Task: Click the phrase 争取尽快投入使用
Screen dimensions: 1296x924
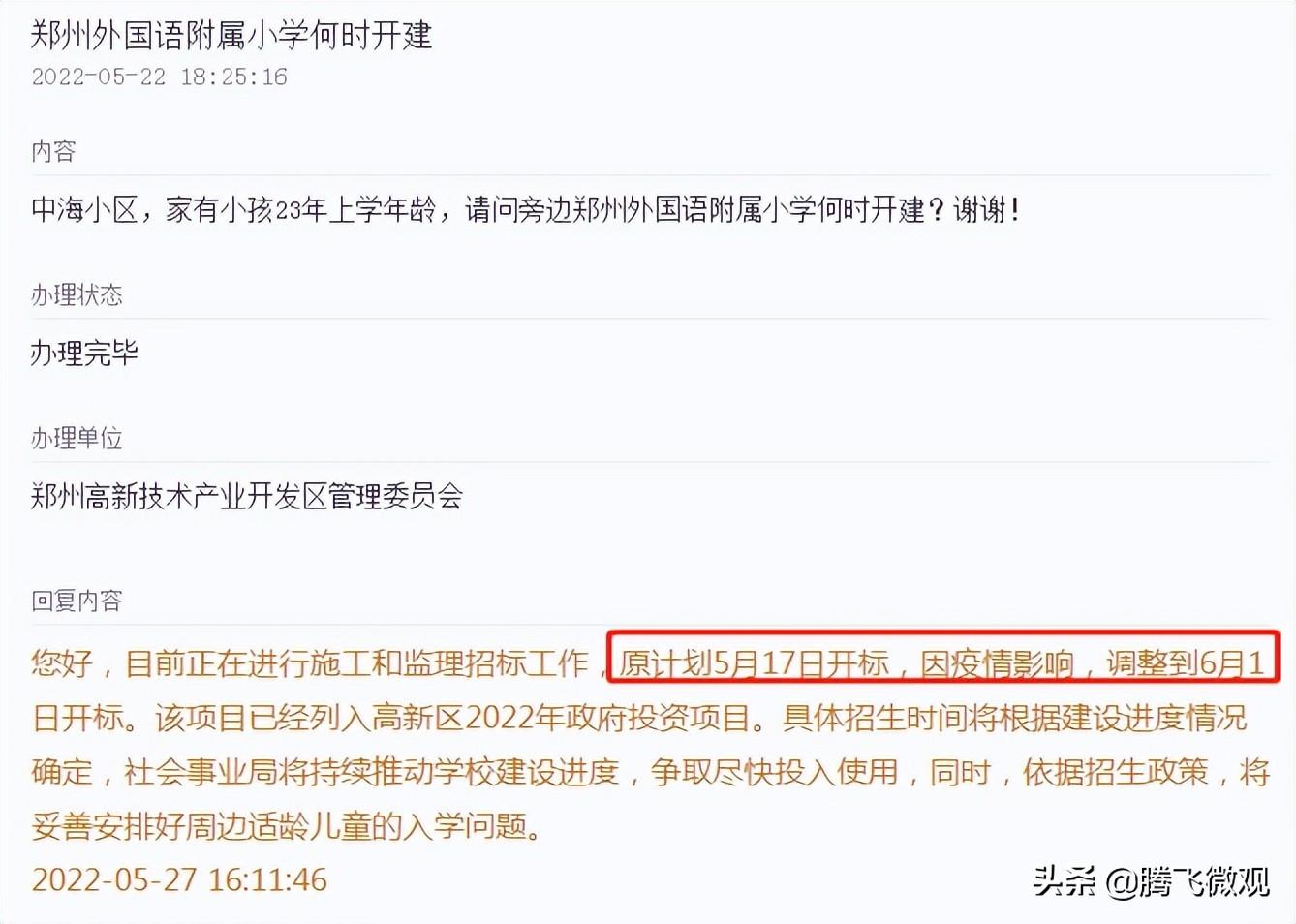Action: (775, 772)
